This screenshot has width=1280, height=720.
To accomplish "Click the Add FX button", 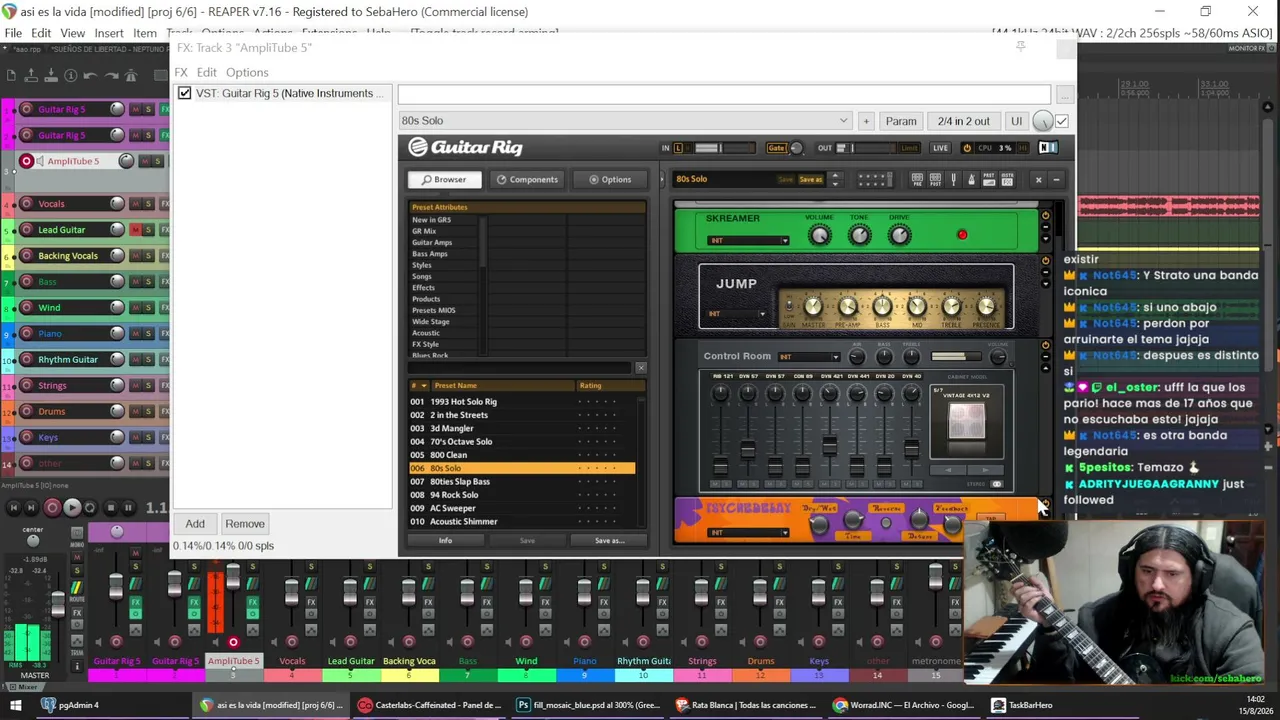I will point(195,524).
